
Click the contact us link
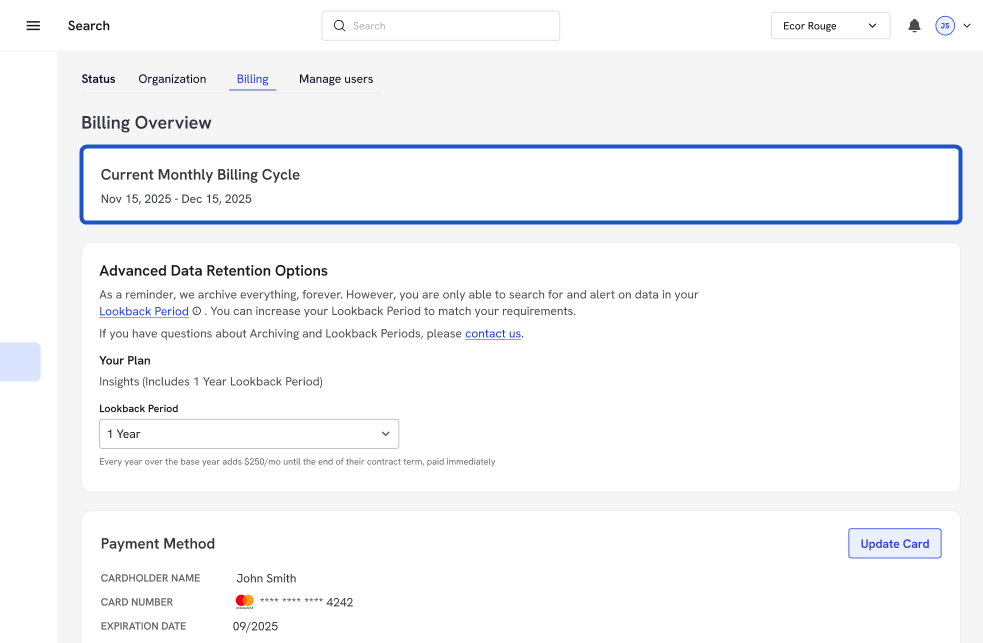coord(493,334)
